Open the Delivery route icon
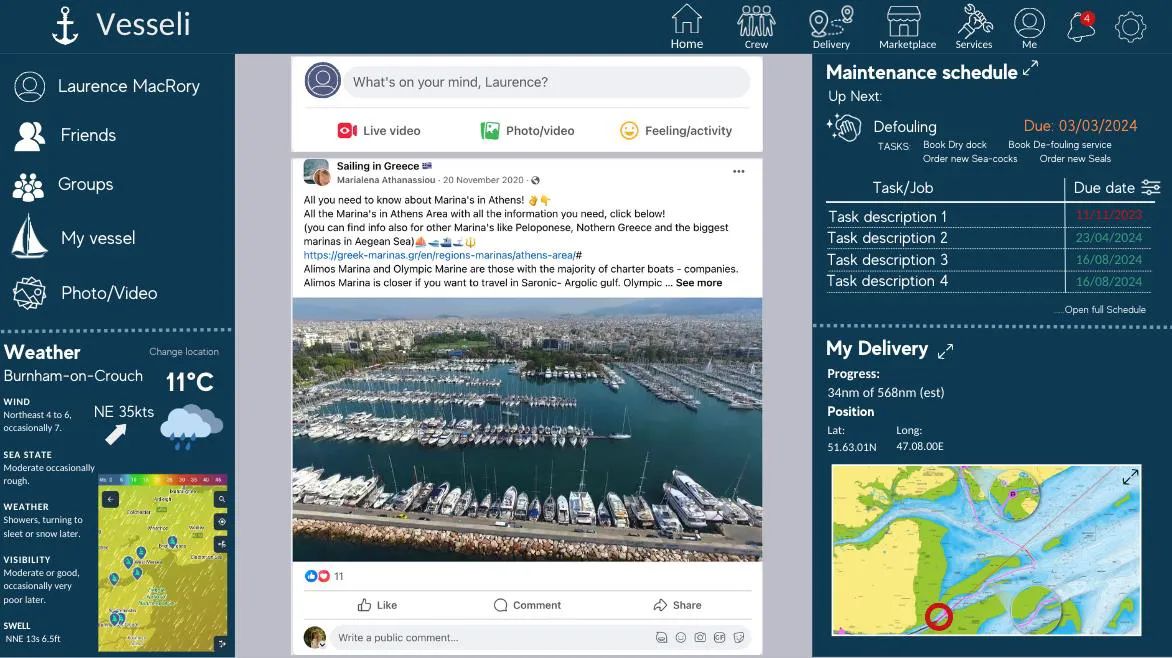Screen dimensions: 1172x658 [x=831, y=22]
